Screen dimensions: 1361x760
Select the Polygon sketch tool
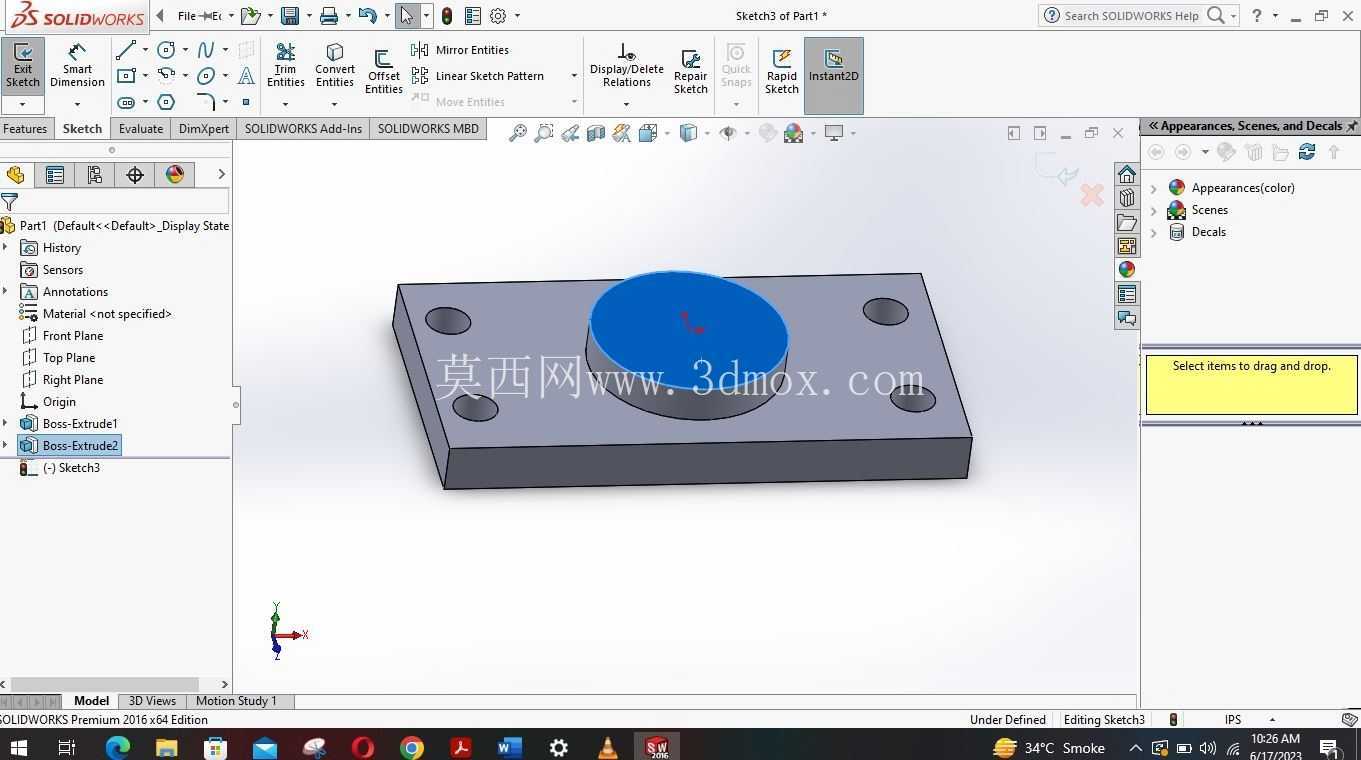pos(166,102)
